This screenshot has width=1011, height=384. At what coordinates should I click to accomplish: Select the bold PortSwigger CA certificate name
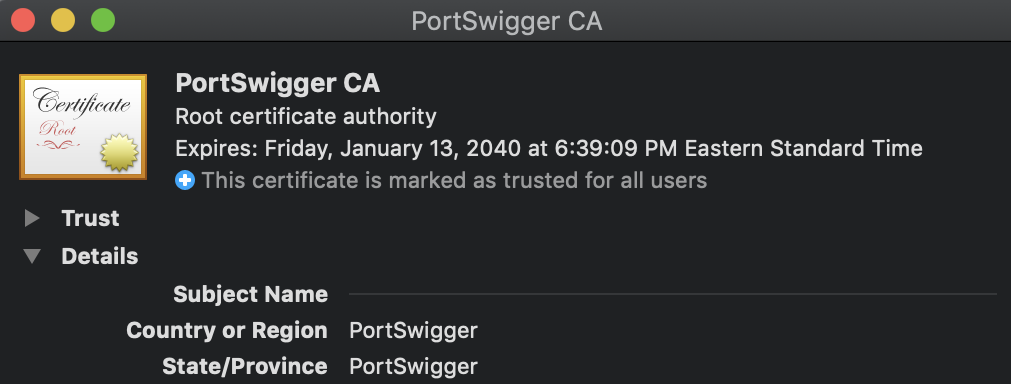coord(278,84)
